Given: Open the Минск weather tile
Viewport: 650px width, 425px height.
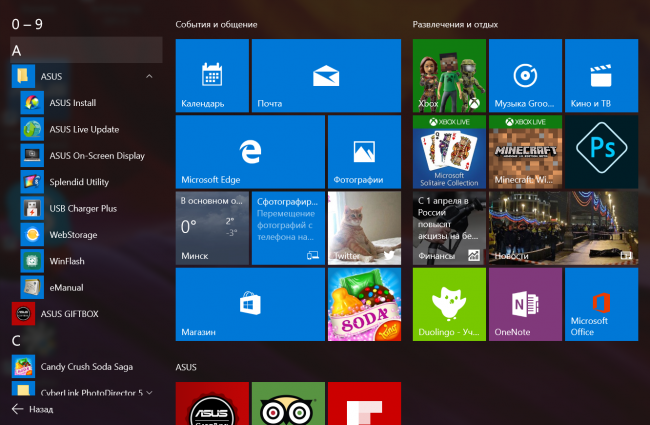Looking at the screenshot, I should 212,228.
